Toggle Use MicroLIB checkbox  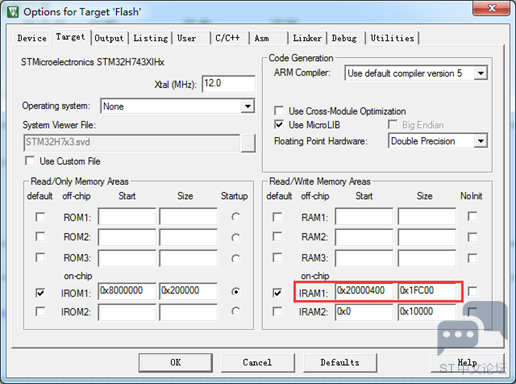[279, 124]
